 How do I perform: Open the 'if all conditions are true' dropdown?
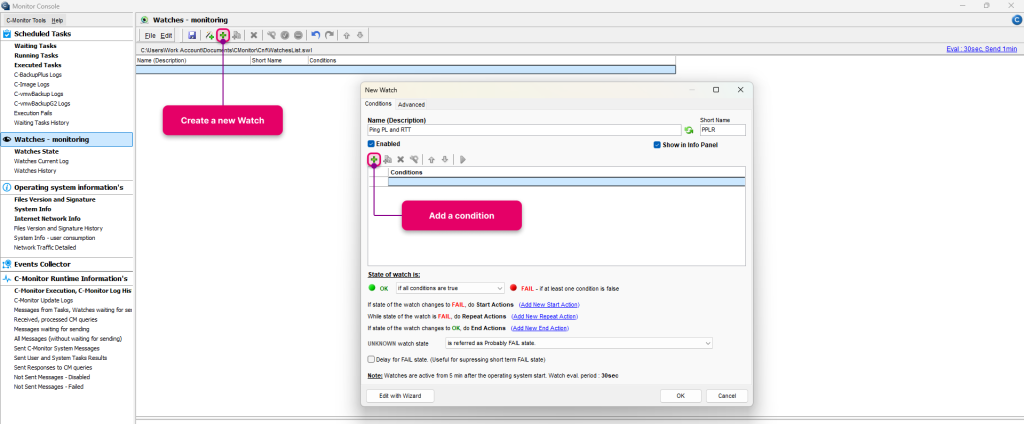coord(449,288)
